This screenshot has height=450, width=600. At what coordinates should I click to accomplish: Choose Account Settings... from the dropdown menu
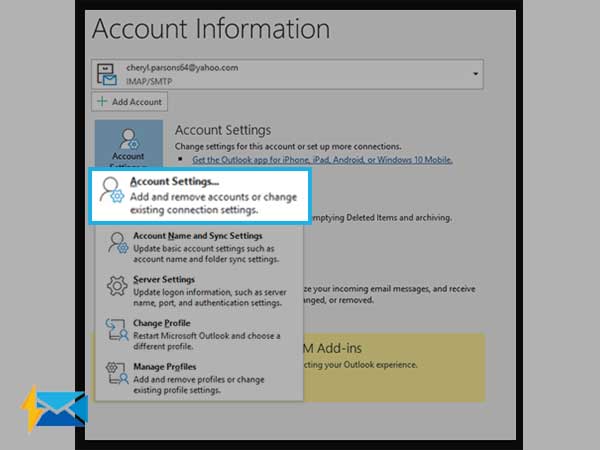[199, 196]
